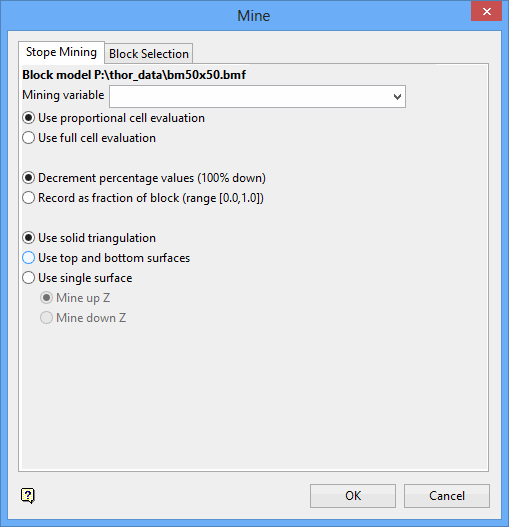Image resolution: width=509 pixels, height=527 pixels.
Task: Confirm with the OK button
Action: click(353, 496)
